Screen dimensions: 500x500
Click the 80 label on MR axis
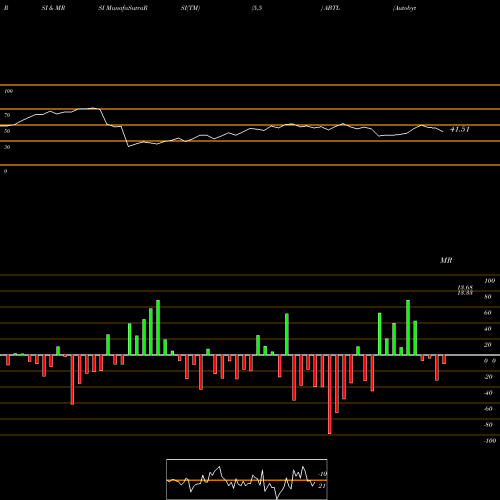pos(488,297)
